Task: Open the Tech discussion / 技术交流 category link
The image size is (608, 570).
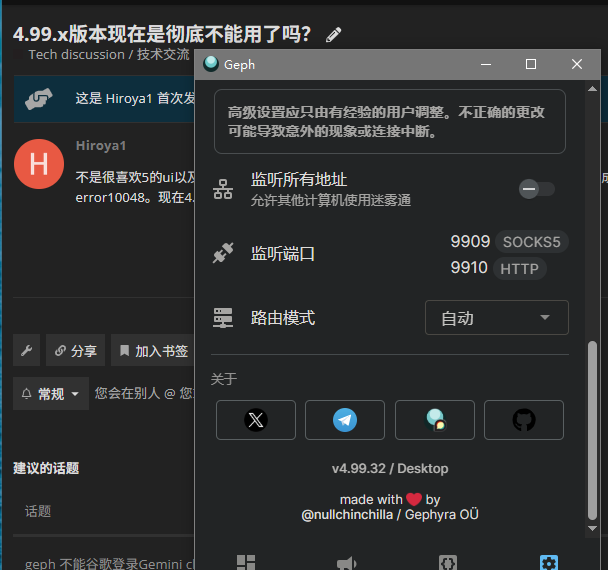Action: point(108,55)
